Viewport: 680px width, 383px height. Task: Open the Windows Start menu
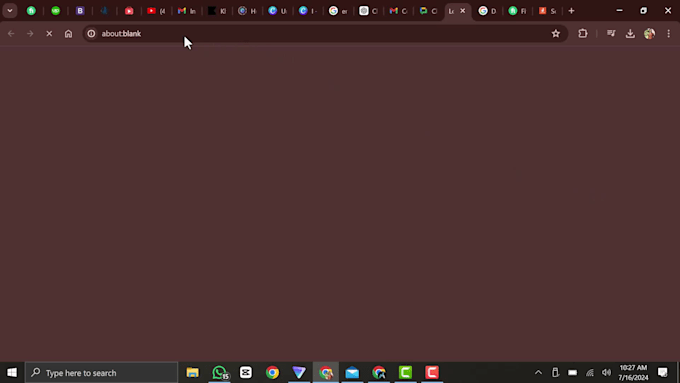tap(12, 373)
